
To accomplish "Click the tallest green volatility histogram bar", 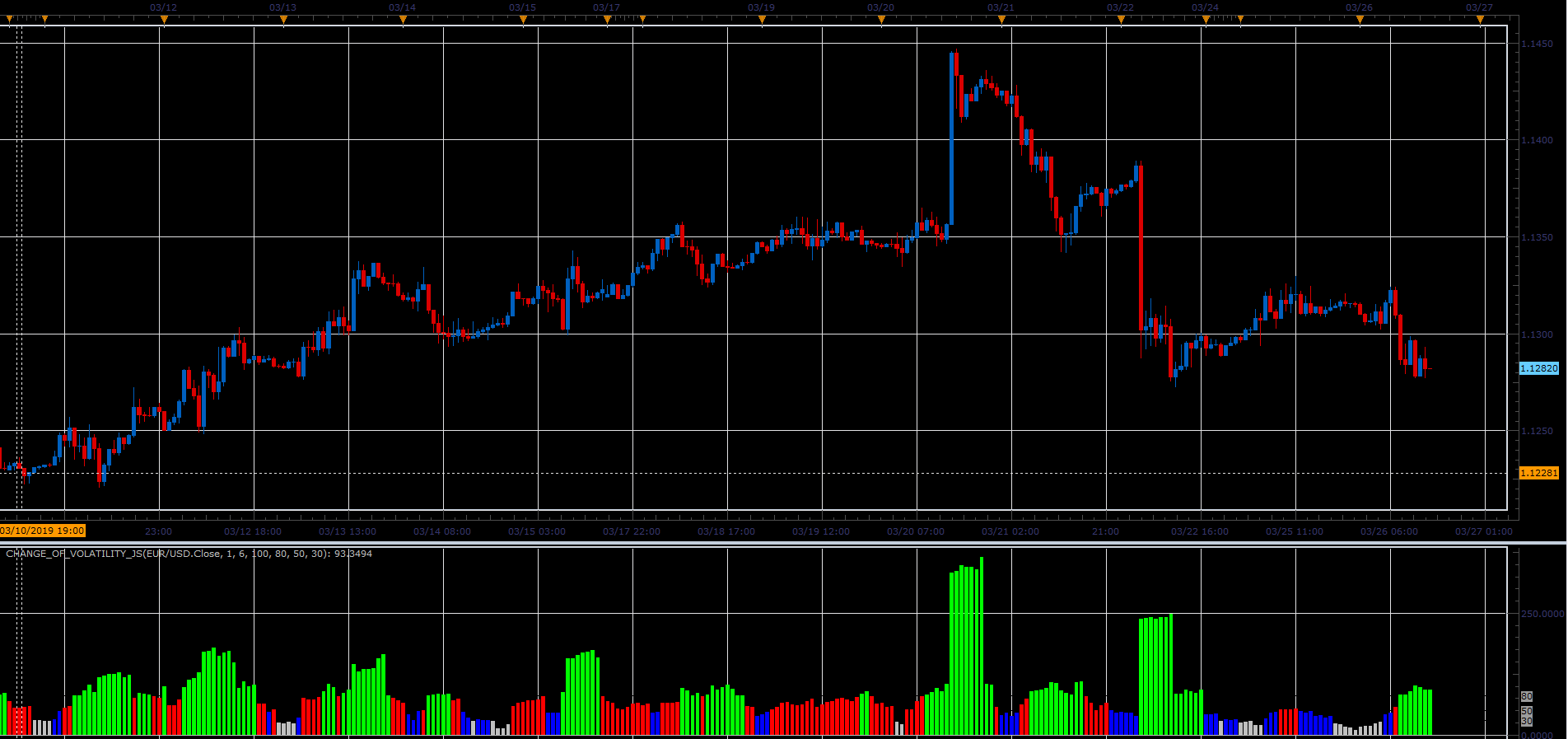I will pyautogui.click(x=982, y=646).
